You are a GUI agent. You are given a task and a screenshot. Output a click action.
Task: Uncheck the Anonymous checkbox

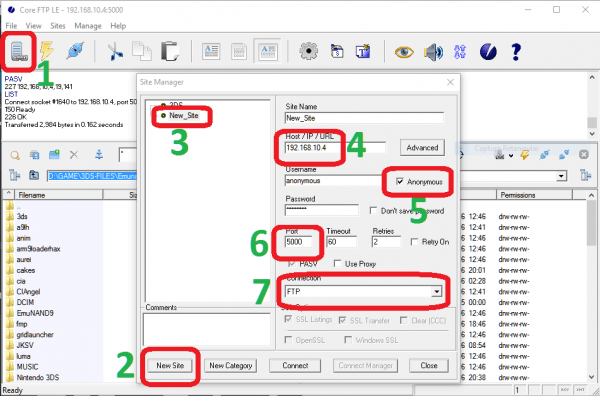[x=400, y=181]
